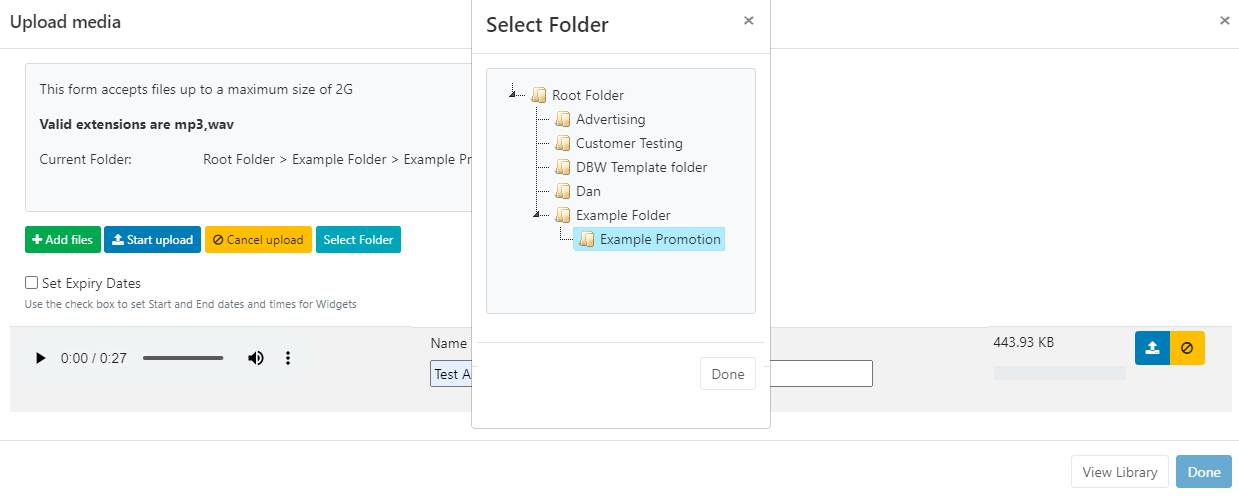Click the Current Folder path text
1239x496 pixels.
[x=336, y=159]
